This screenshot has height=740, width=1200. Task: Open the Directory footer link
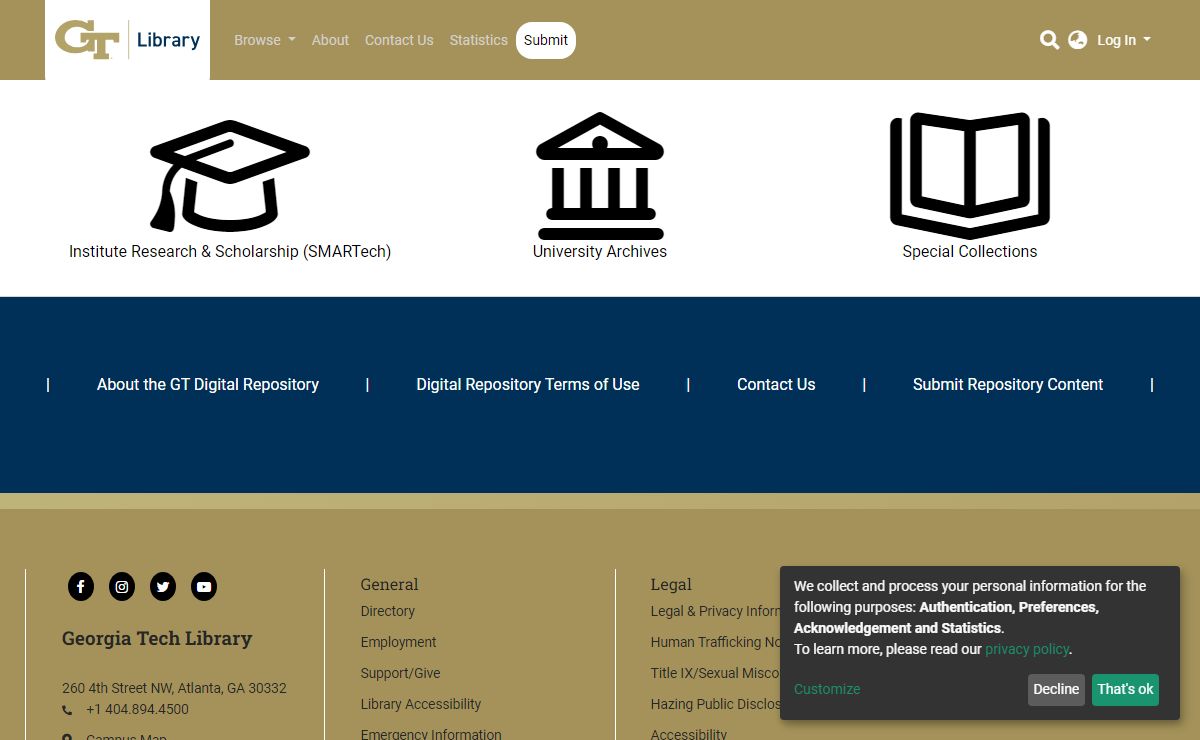(388, 611)
